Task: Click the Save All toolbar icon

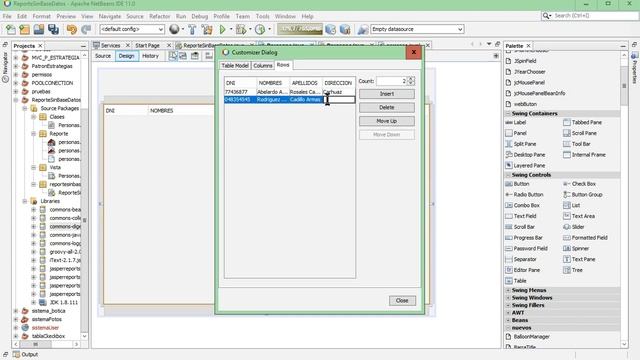Action: tap(53, 29)
